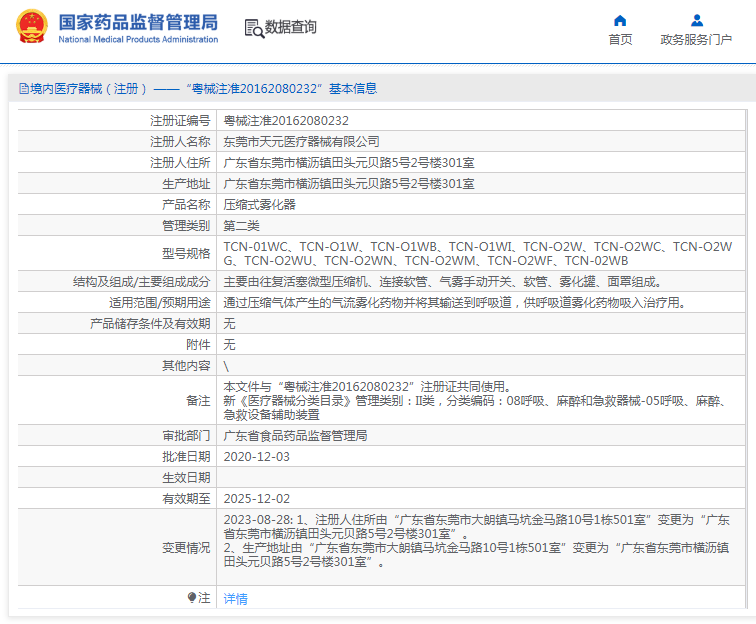The width and height of the screenshot is (756, 624).
Task: Click 无 in 产品储存条件及有效期 row
Action: [230, 324]
